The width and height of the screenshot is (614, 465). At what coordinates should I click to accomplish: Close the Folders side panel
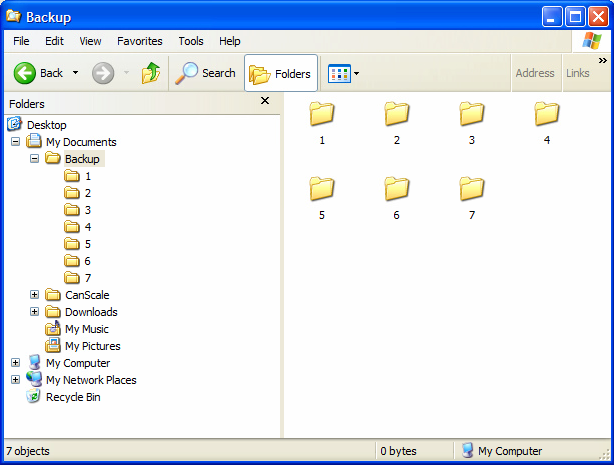265,101
